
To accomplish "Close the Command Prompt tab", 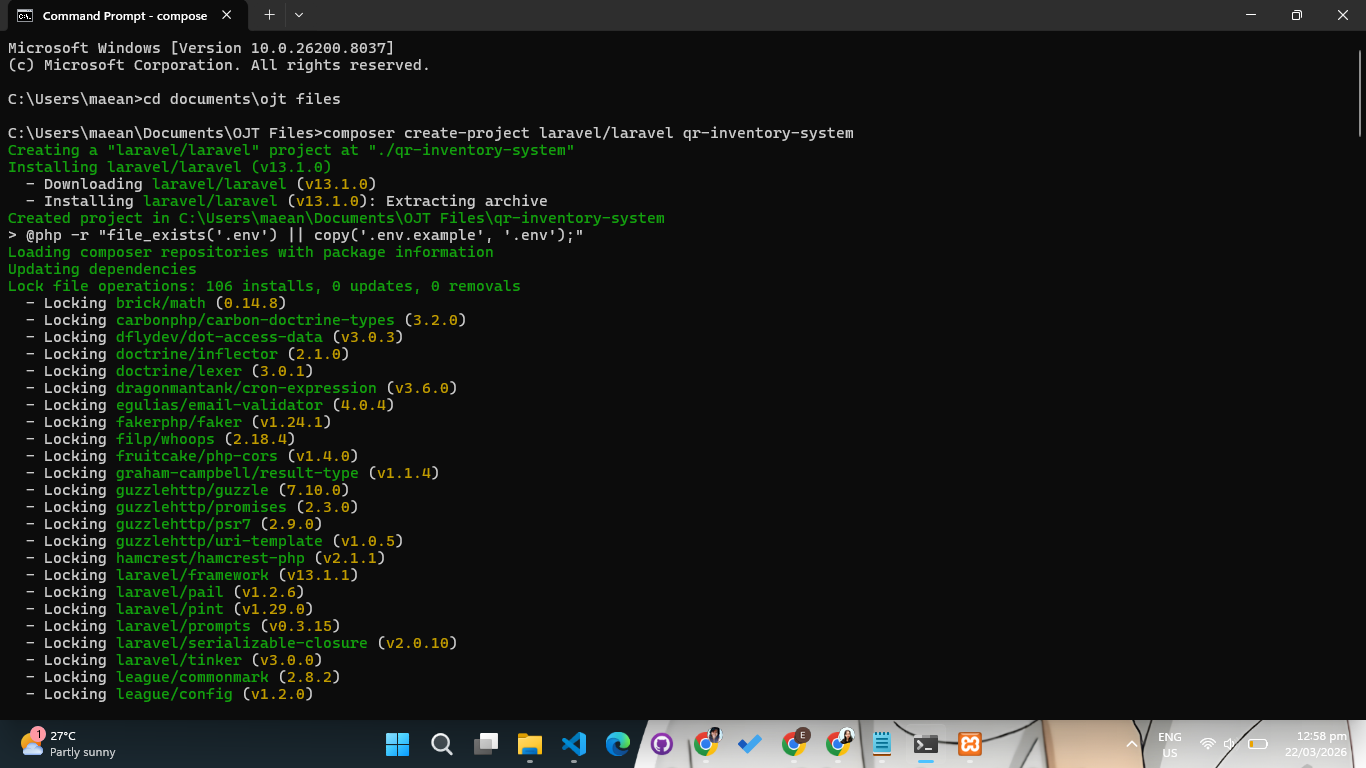I will [227, 15].
